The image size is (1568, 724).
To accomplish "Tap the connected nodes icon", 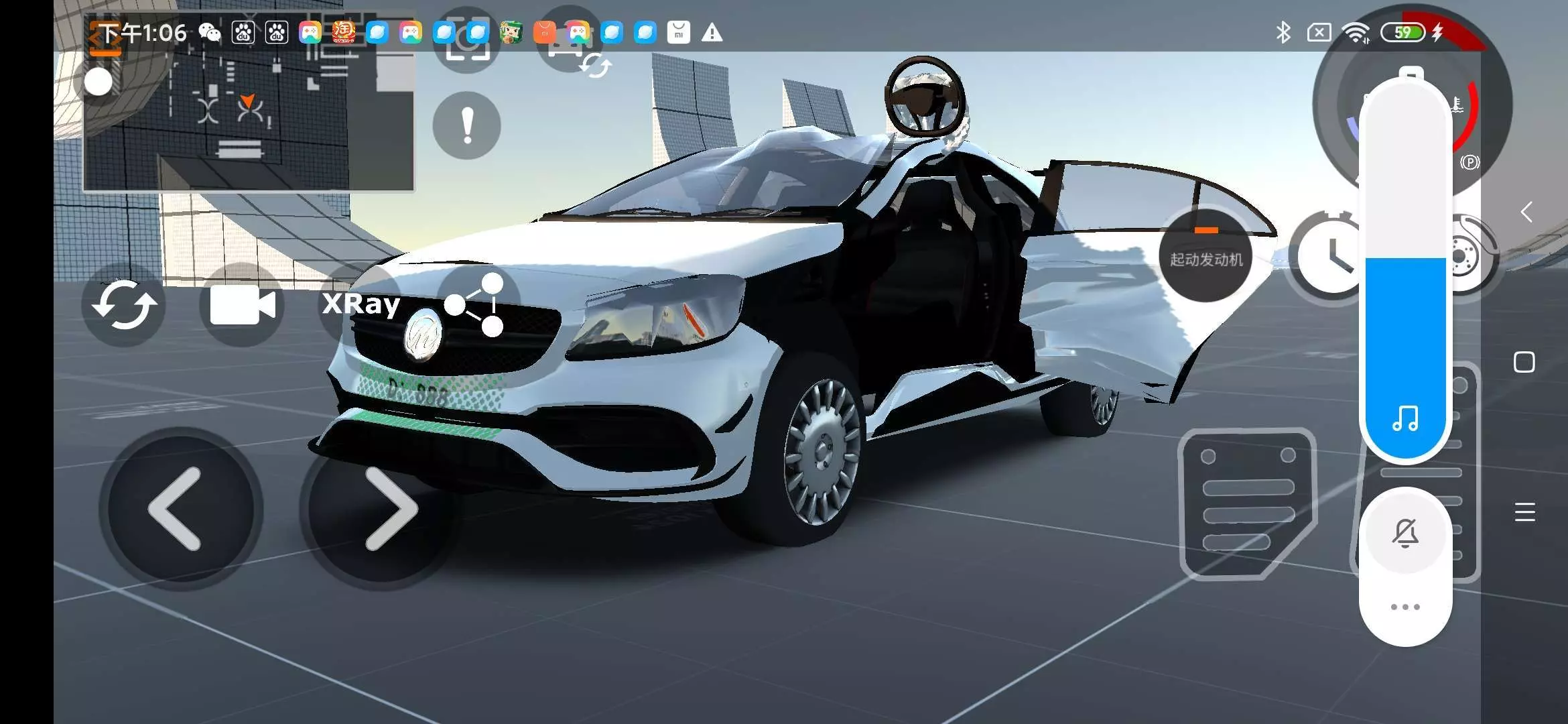I will pos(477,304).
